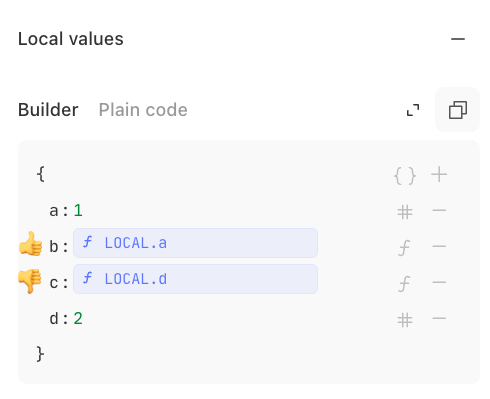Screen dimensions: 490x399
Task: Change type of property c function icon
Action: (404, 283)
